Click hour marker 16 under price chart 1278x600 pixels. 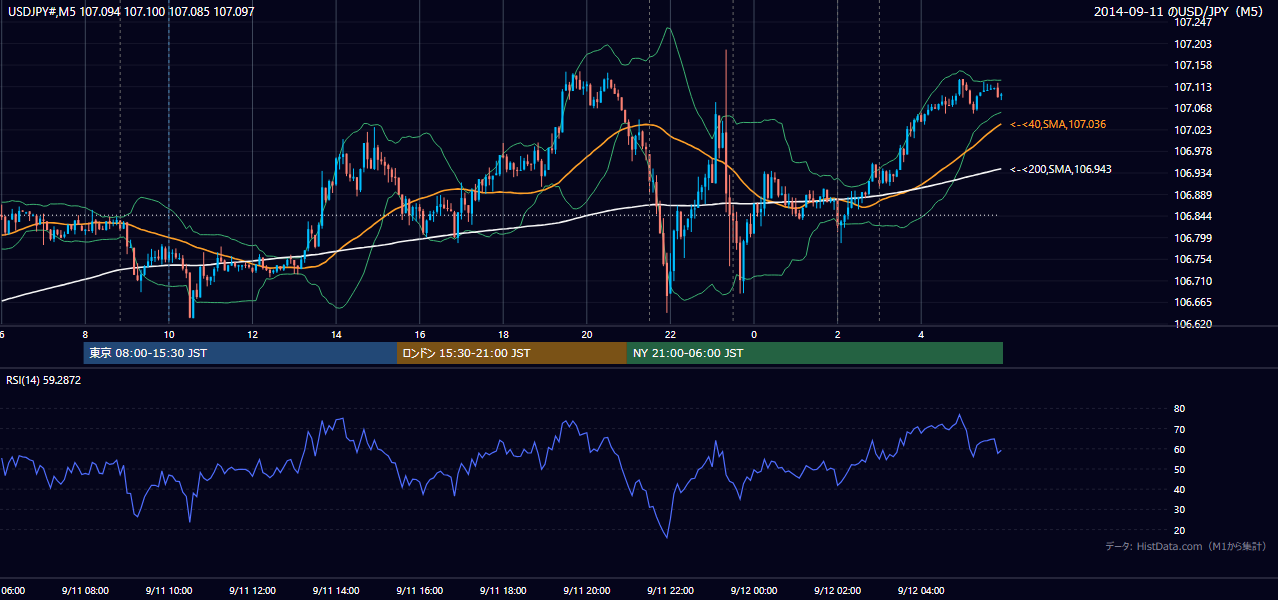coord(420,334)
